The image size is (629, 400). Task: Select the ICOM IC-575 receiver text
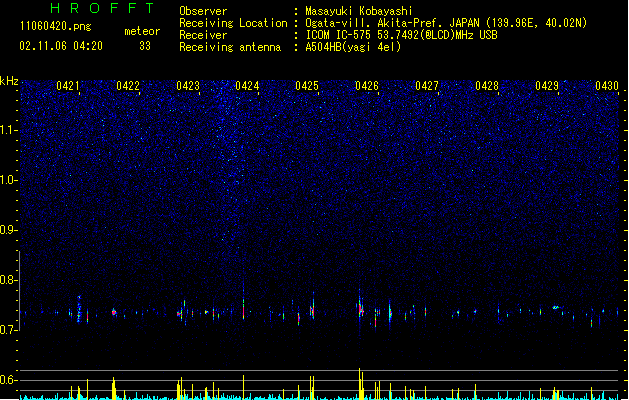tap(401, 35)
